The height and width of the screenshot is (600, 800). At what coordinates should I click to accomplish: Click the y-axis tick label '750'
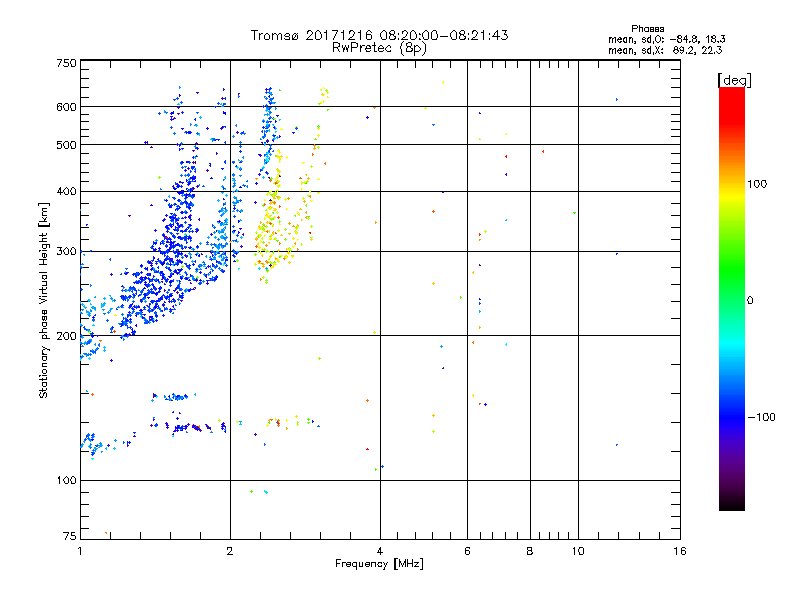(x=66, y=63)
